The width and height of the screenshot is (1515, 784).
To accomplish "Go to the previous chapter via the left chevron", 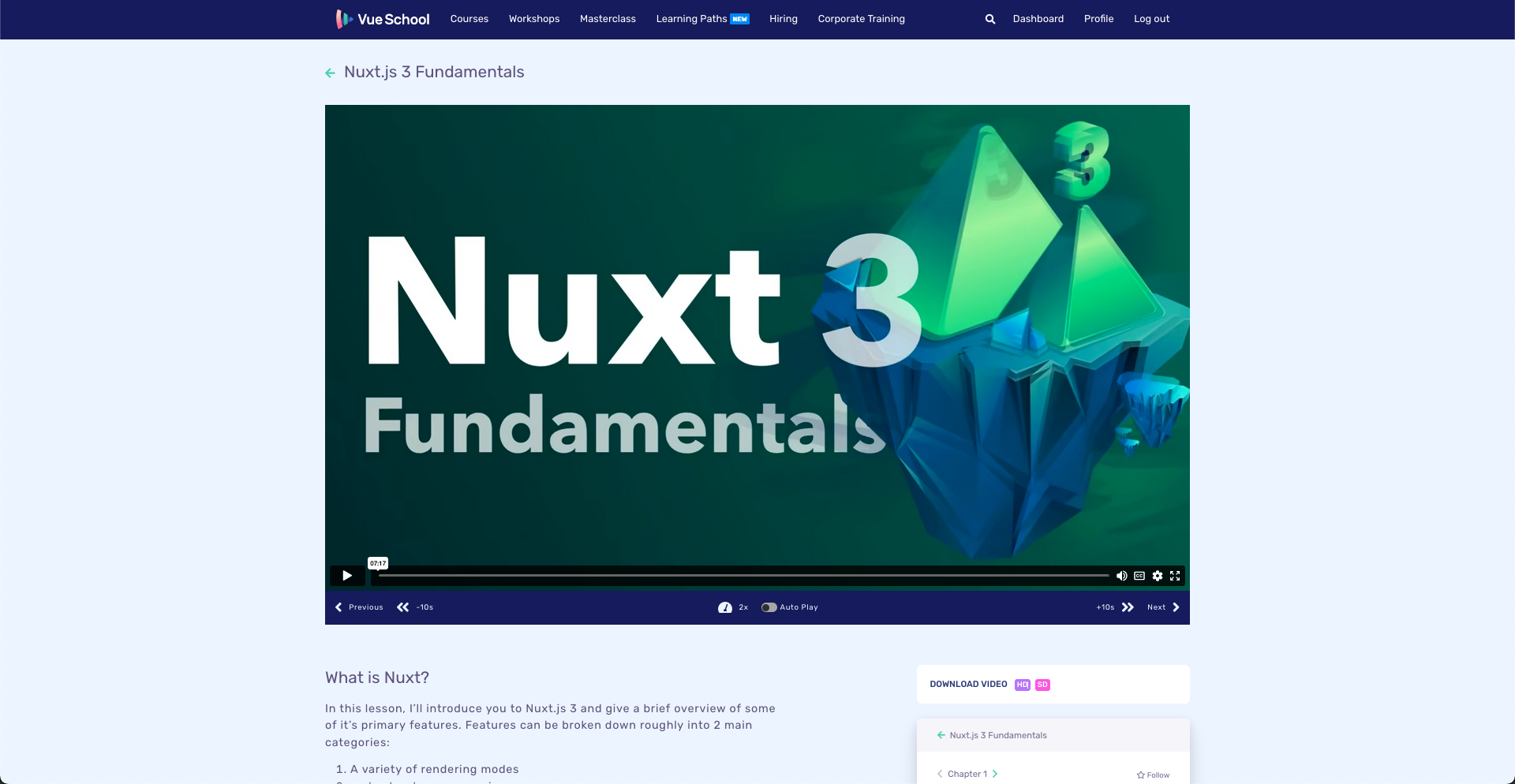I will tap(940, 774).
